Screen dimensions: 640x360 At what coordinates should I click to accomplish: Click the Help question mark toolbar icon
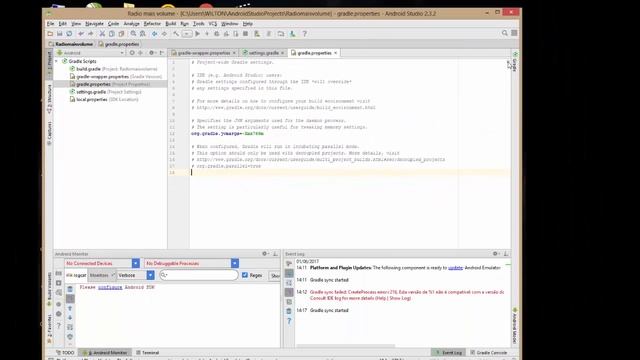tap(304, 34)
